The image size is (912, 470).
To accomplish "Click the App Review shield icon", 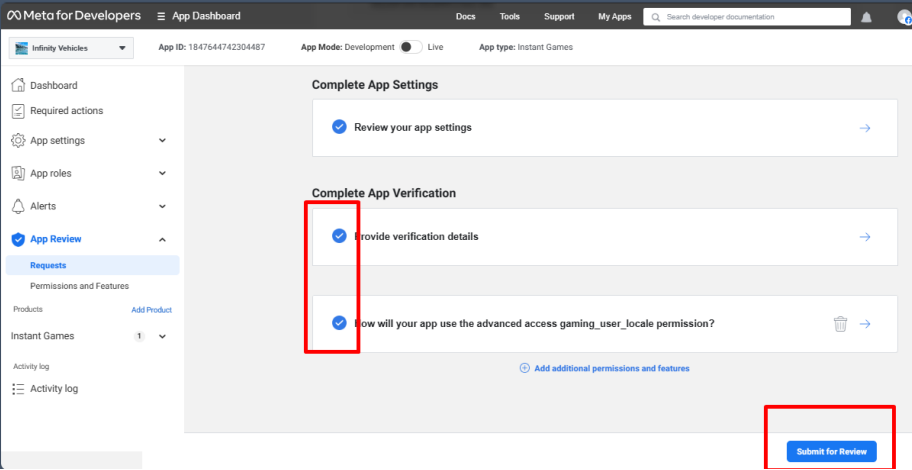I will [19, 239].
